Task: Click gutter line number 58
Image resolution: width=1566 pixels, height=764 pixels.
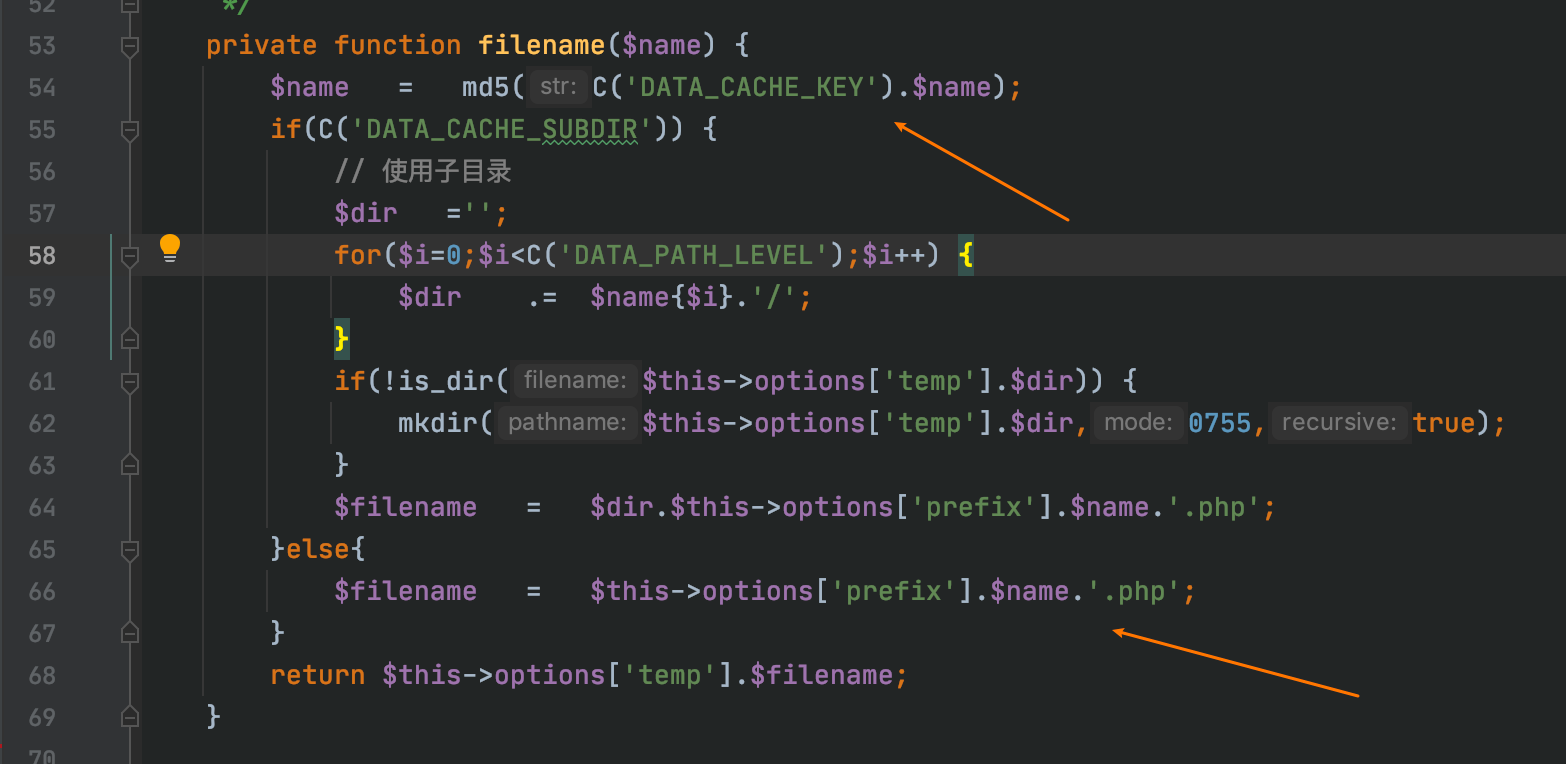Action: [42, 256]
